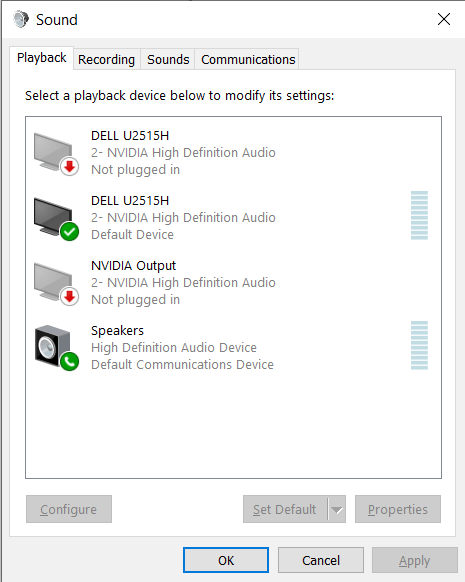This screenshot has width=465, height=582.
Task: Click the Speakers device icon
Action: [x=55, y=348]
